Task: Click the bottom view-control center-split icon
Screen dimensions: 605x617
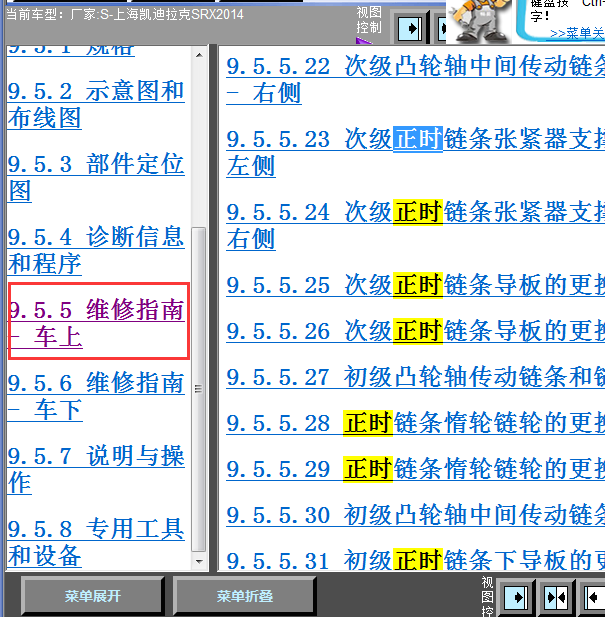Action: (555, 598)
